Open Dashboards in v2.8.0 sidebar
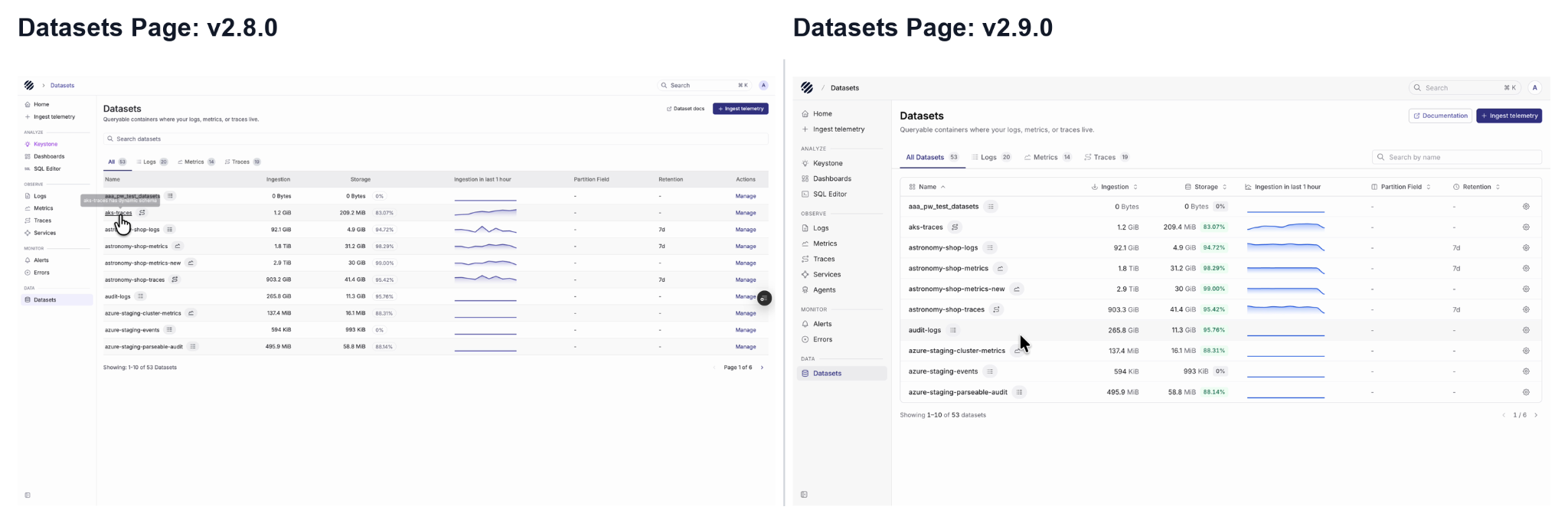The width and height of the screenshot is (1568, 523). pos(49,156)
